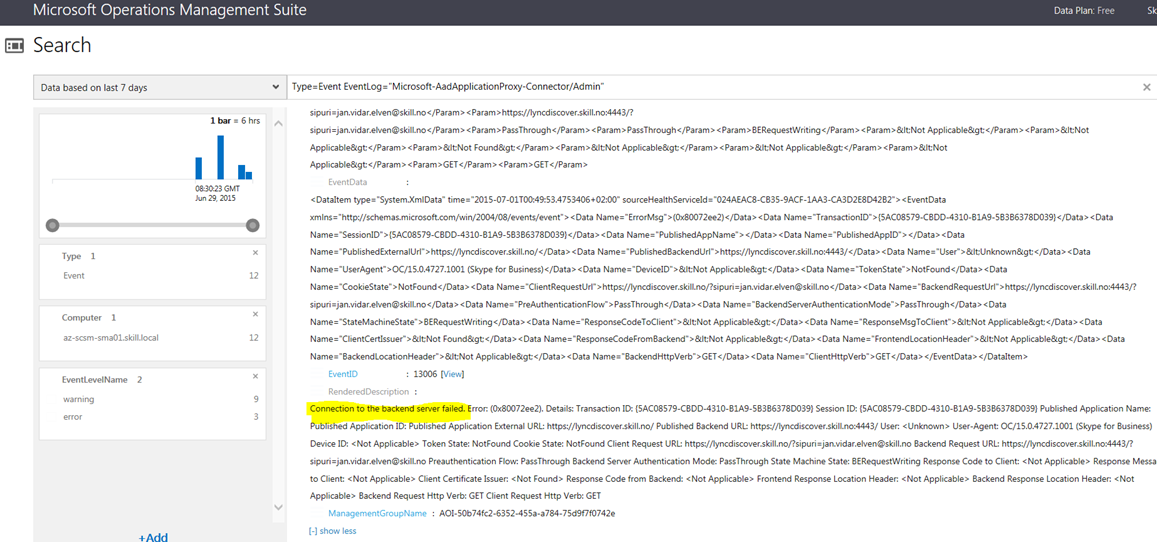This screenshot has height=542, width=1157.
Task: Select the left handle of the time range slider
Action: [52, 225]
